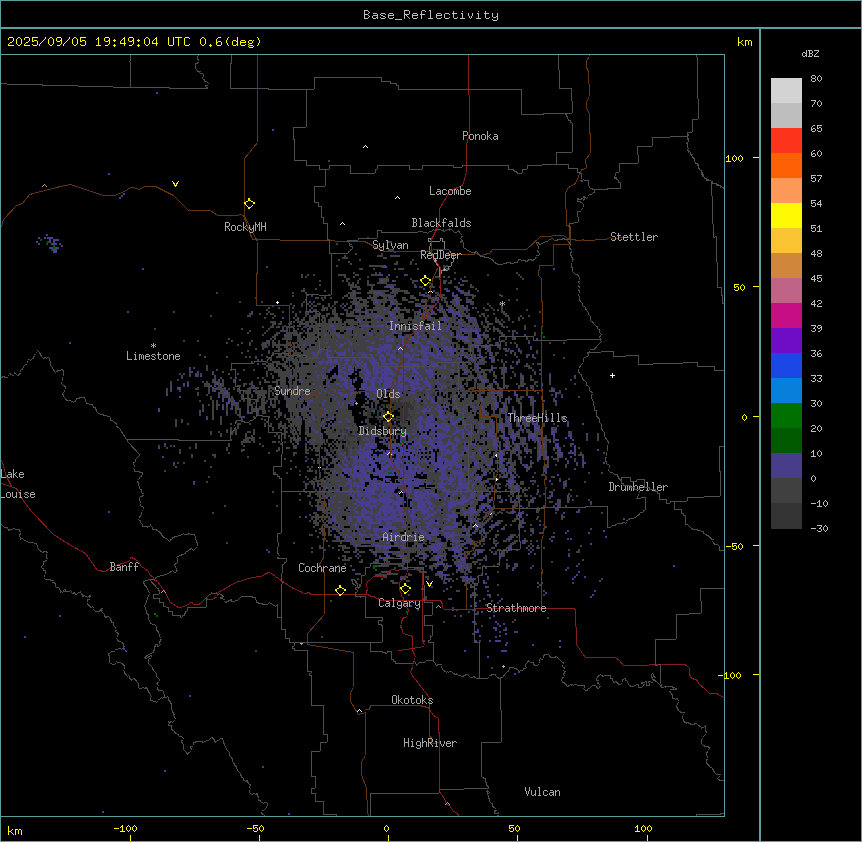Click the Calgary city label
This screenshot has height=842, width=862.
pos(399,603)
